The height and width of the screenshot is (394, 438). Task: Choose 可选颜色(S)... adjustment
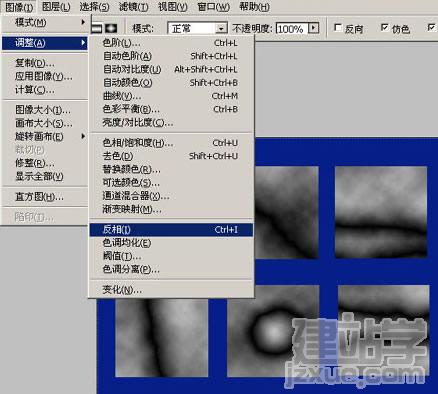(x=171, y=183)
